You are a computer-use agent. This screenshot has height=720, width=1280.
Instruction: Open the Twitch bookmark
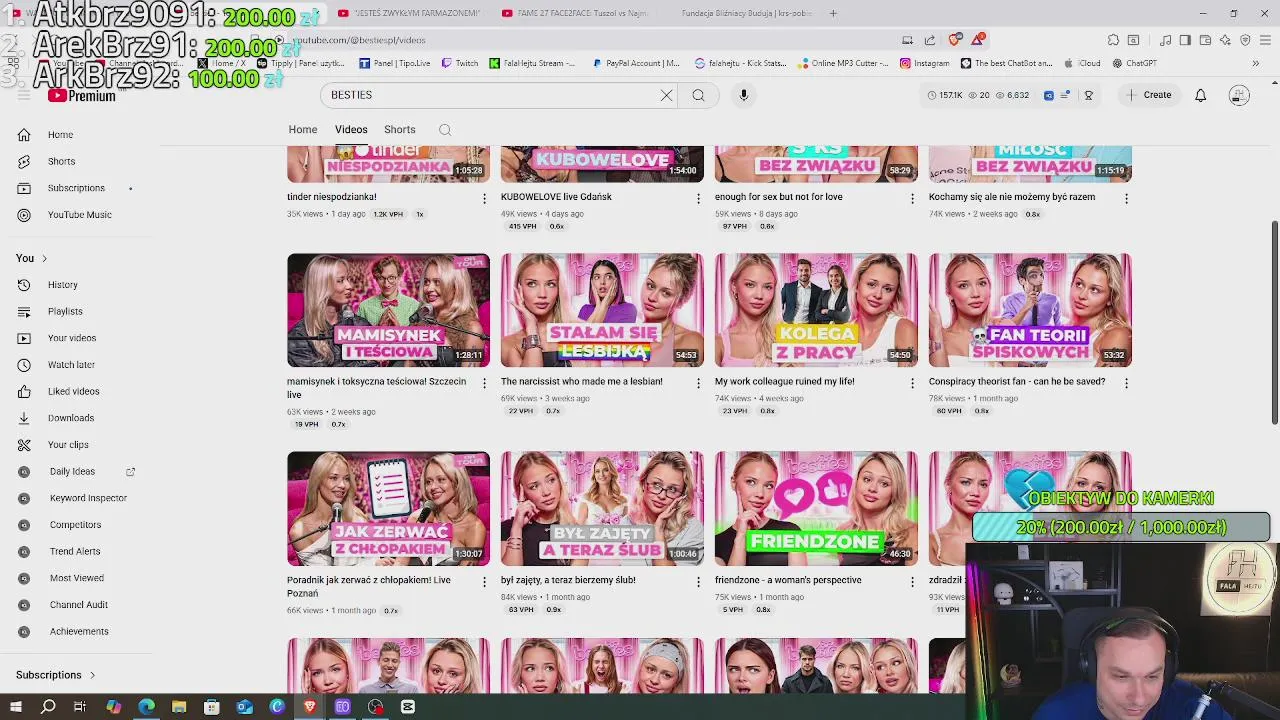[x=460, y=63]
